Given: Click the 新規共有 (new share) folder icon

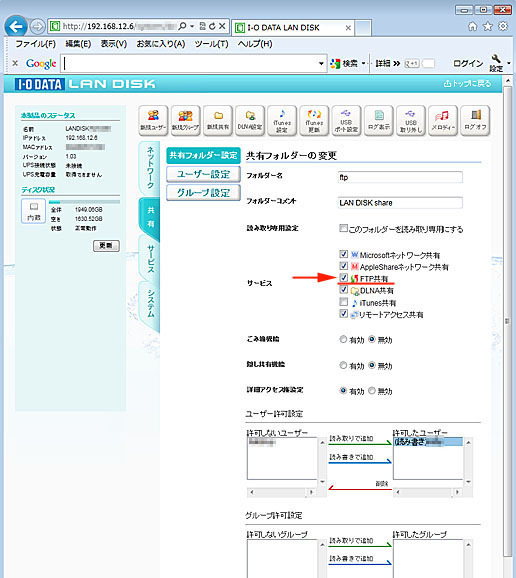Looking at the screenshot, I should click(x=218, y=121).
